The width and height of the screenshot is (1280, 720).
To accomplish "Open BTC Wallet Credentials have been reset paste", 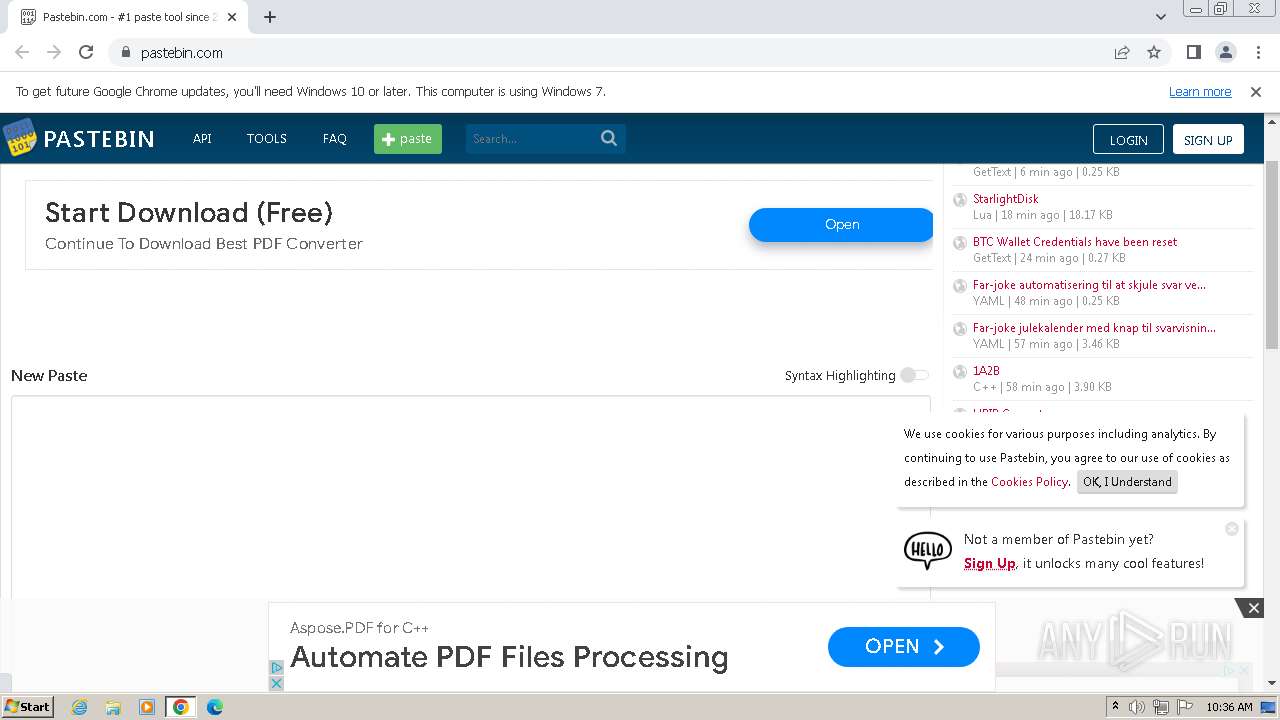I will click(x=1075, y=242).
